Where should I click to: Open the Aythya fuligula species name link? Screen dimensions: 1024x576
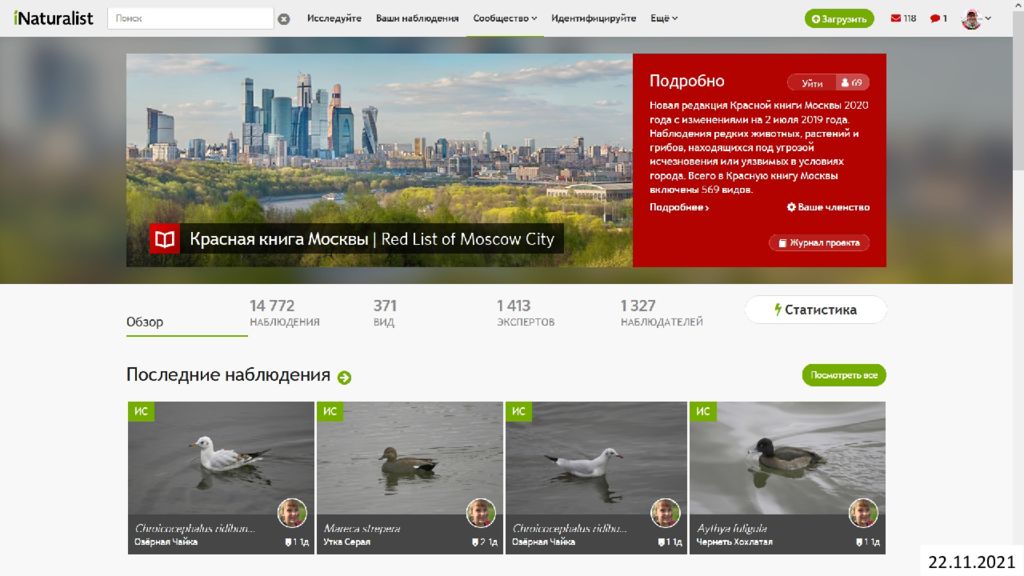coord(731,528)
